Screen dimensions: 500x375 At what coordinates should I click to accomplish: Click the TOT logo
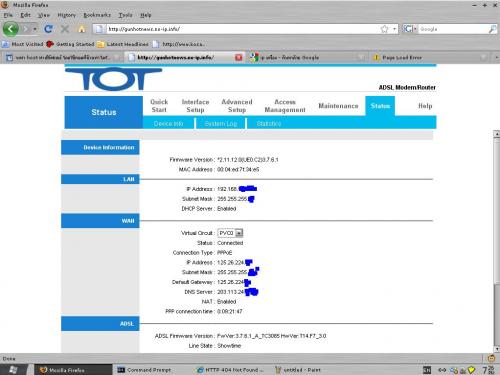pyautogui.click(x=113, y=79)
